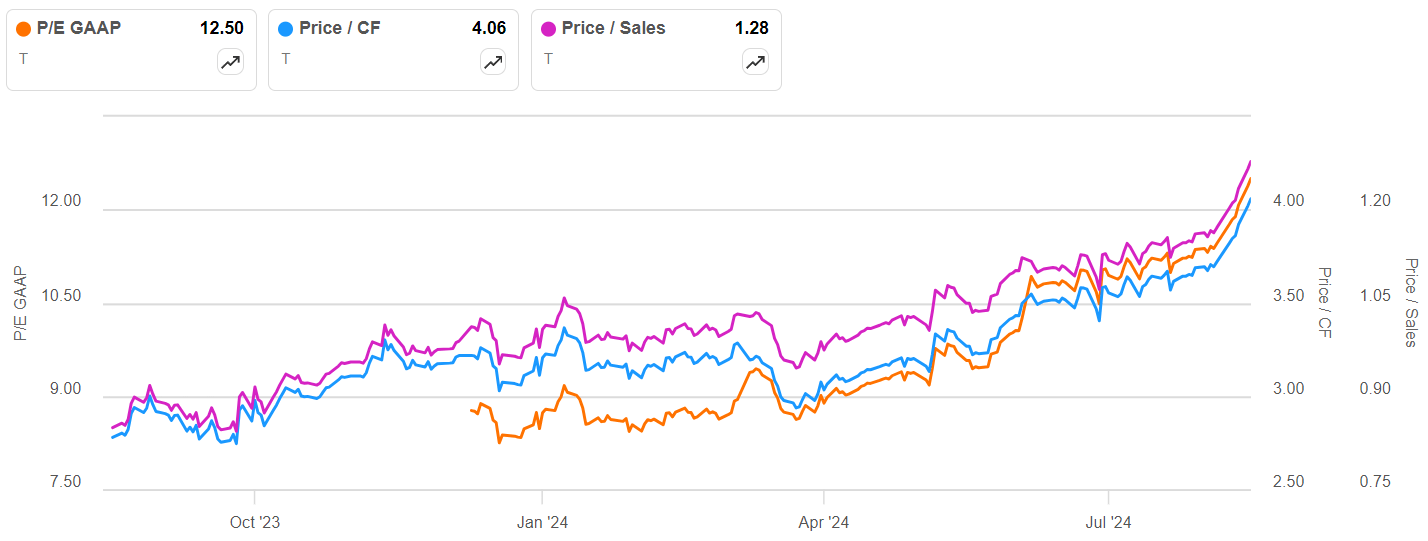Click the orange P/E GAAP color dot
The height and width of the screenshot is (541, 1428).
[x=24, y=28]
